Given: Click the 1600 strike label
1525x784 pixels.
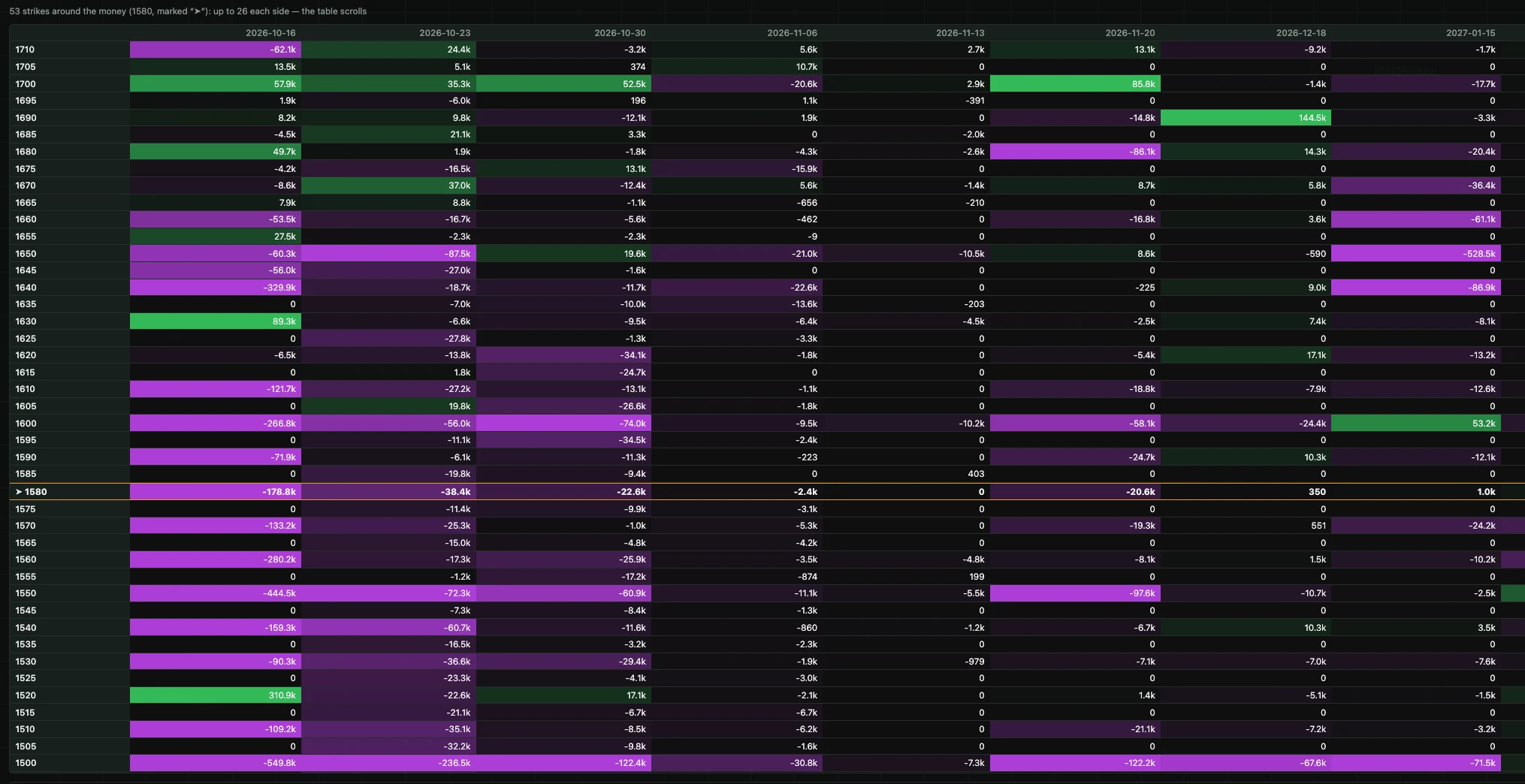Looking at the screenshot, I should pos(70,424).
